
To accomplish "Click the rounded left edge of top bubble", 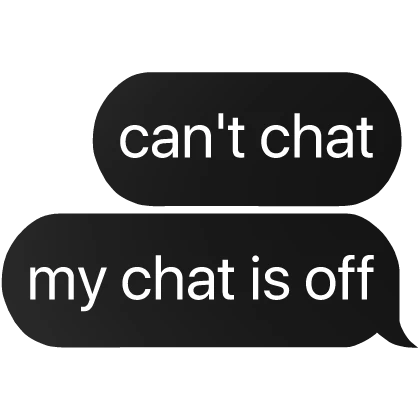I will [100, 139].
